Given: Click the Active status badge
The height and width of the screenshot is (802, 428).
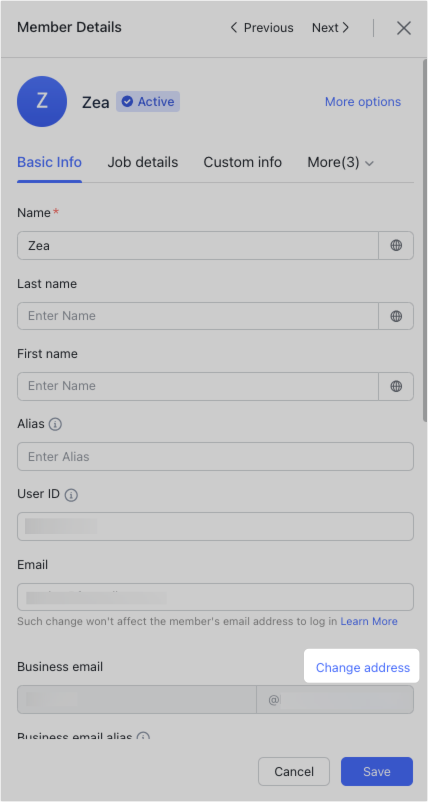Looking at the screenshot, I should coord(148,102).
